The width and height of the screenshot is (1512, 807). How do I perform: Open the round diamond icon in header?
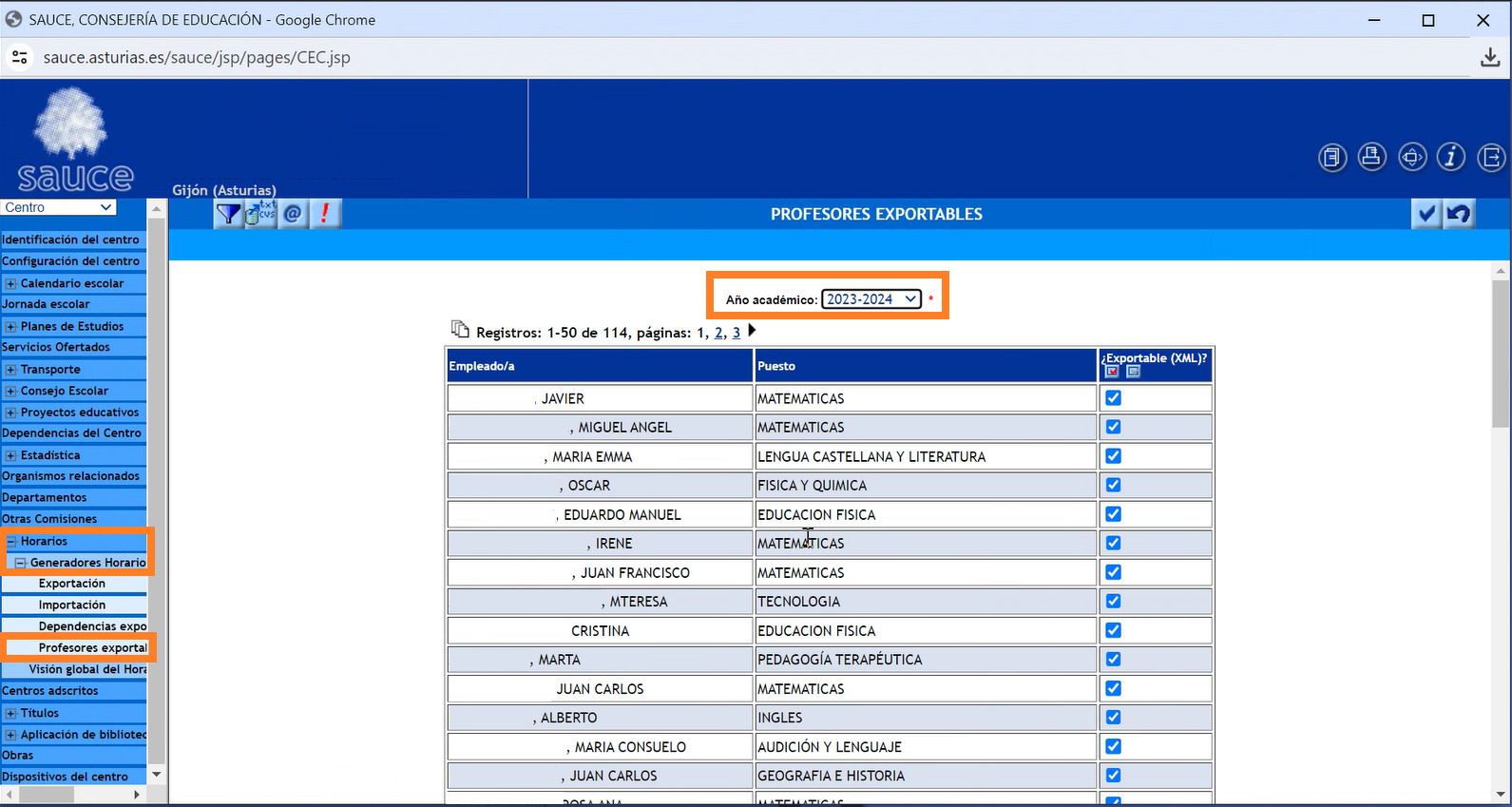(1412, 157)
